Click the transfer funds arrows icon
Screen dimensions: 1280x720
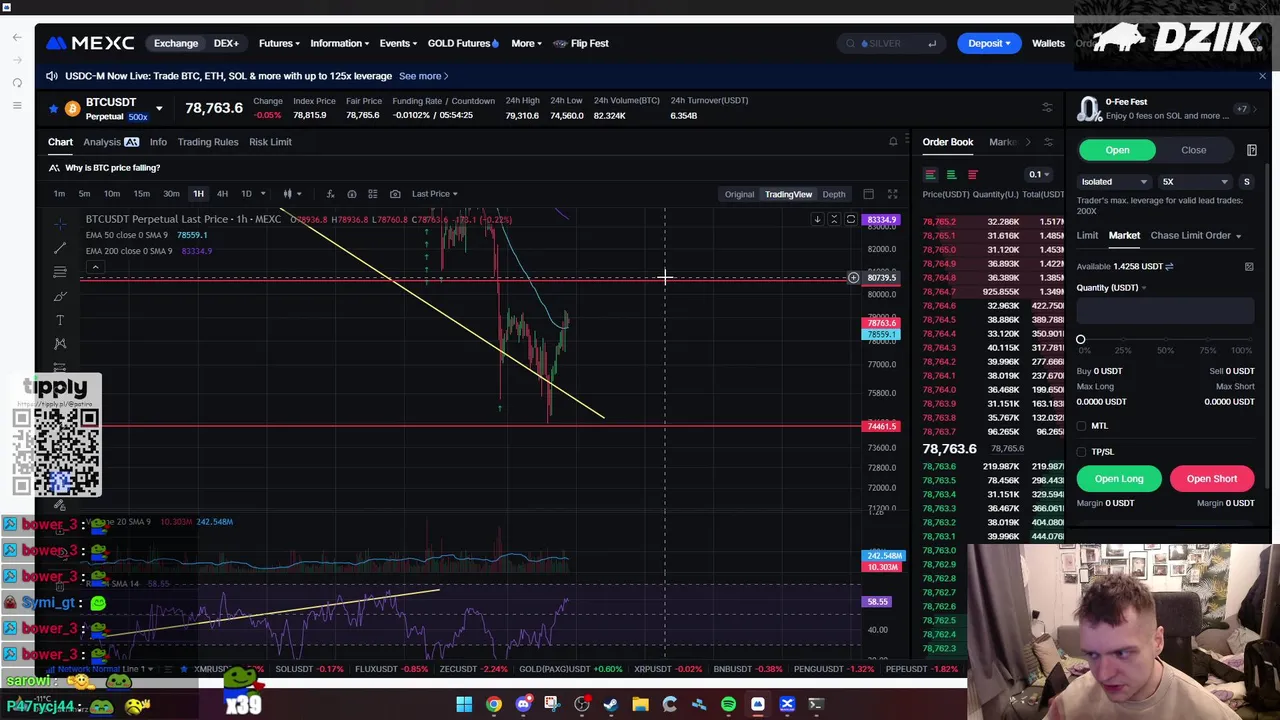click(1169, 267)
